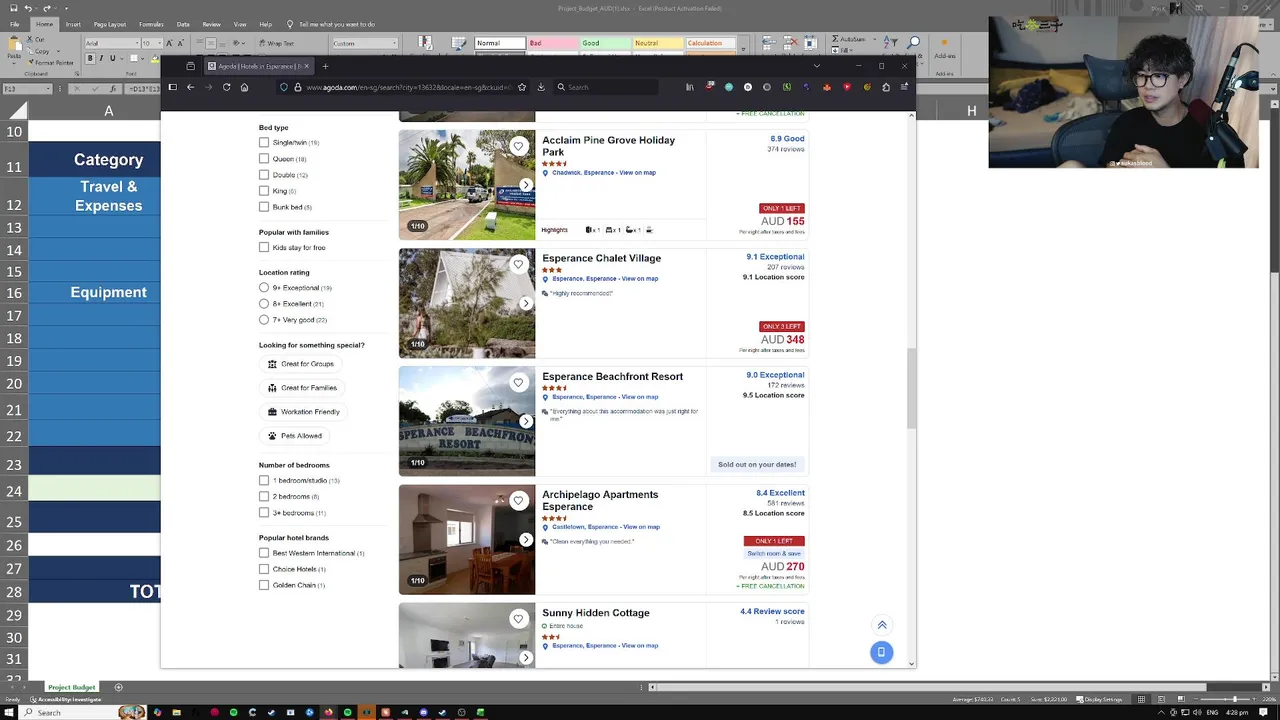Open Find & Select in Excel ribbon
Image resolution: width=1280 pixels, height=720 pixels.
(914, 44)
